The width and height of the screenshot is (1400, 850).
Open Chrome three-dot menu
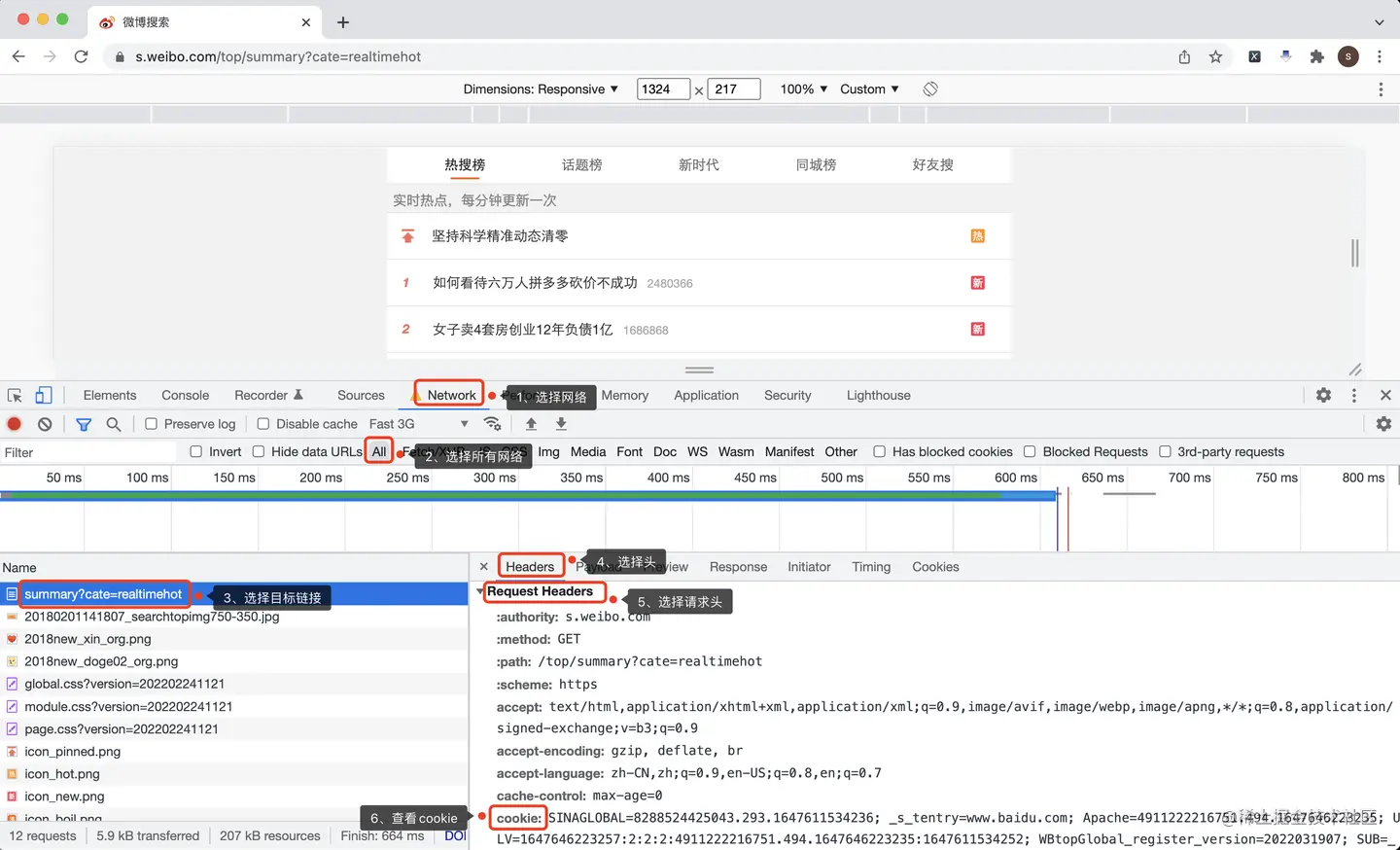point(1380,56)
